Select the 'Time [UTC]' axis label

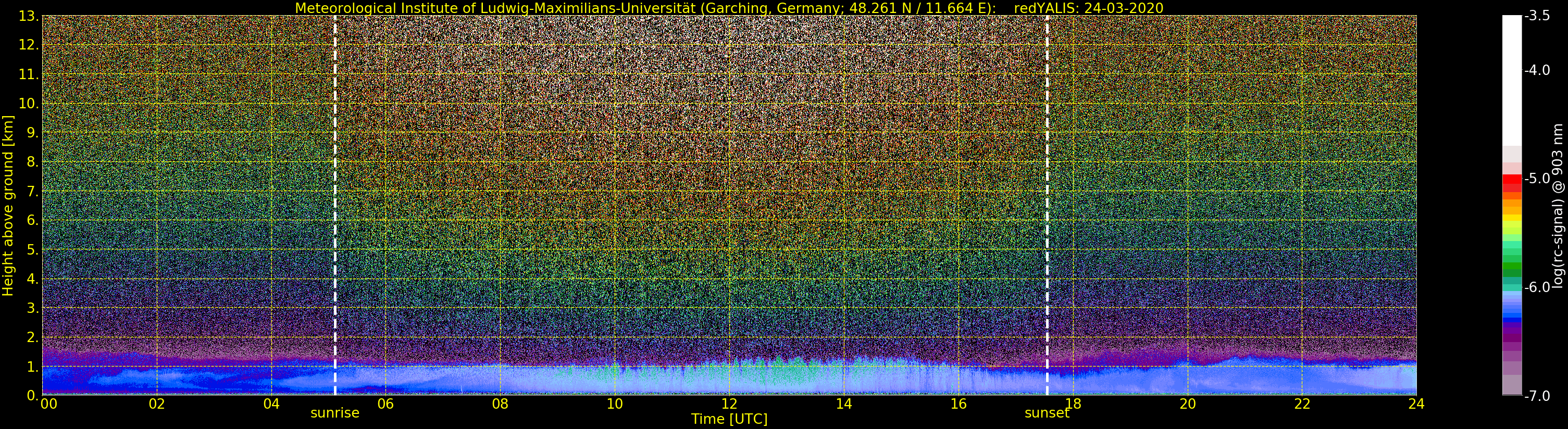729,419
